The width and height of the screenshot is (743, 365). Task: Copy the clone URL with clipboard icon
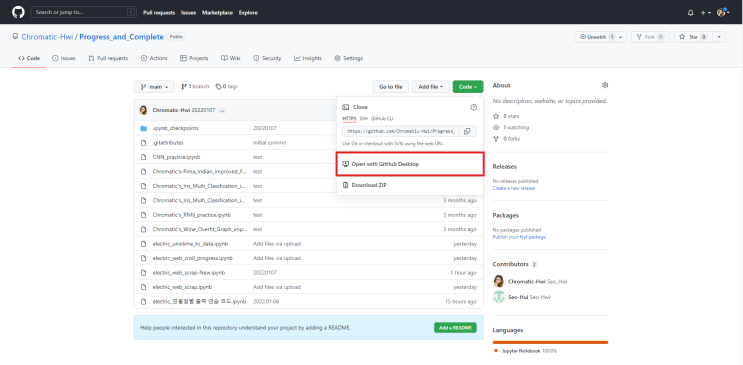tap(467, 131)
